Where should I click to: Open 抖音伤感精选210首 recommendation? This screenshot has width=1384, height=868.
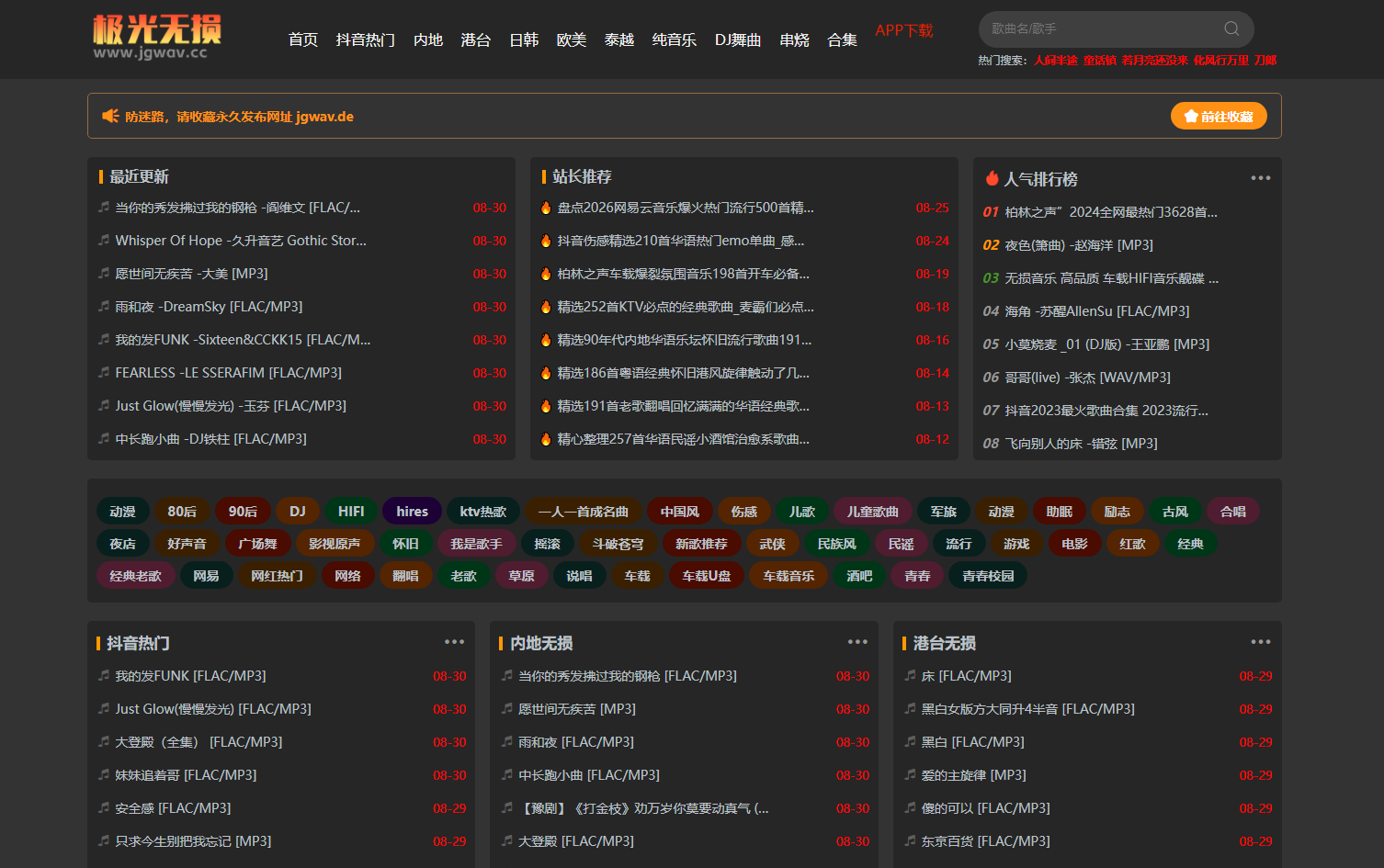pos(681,241)
